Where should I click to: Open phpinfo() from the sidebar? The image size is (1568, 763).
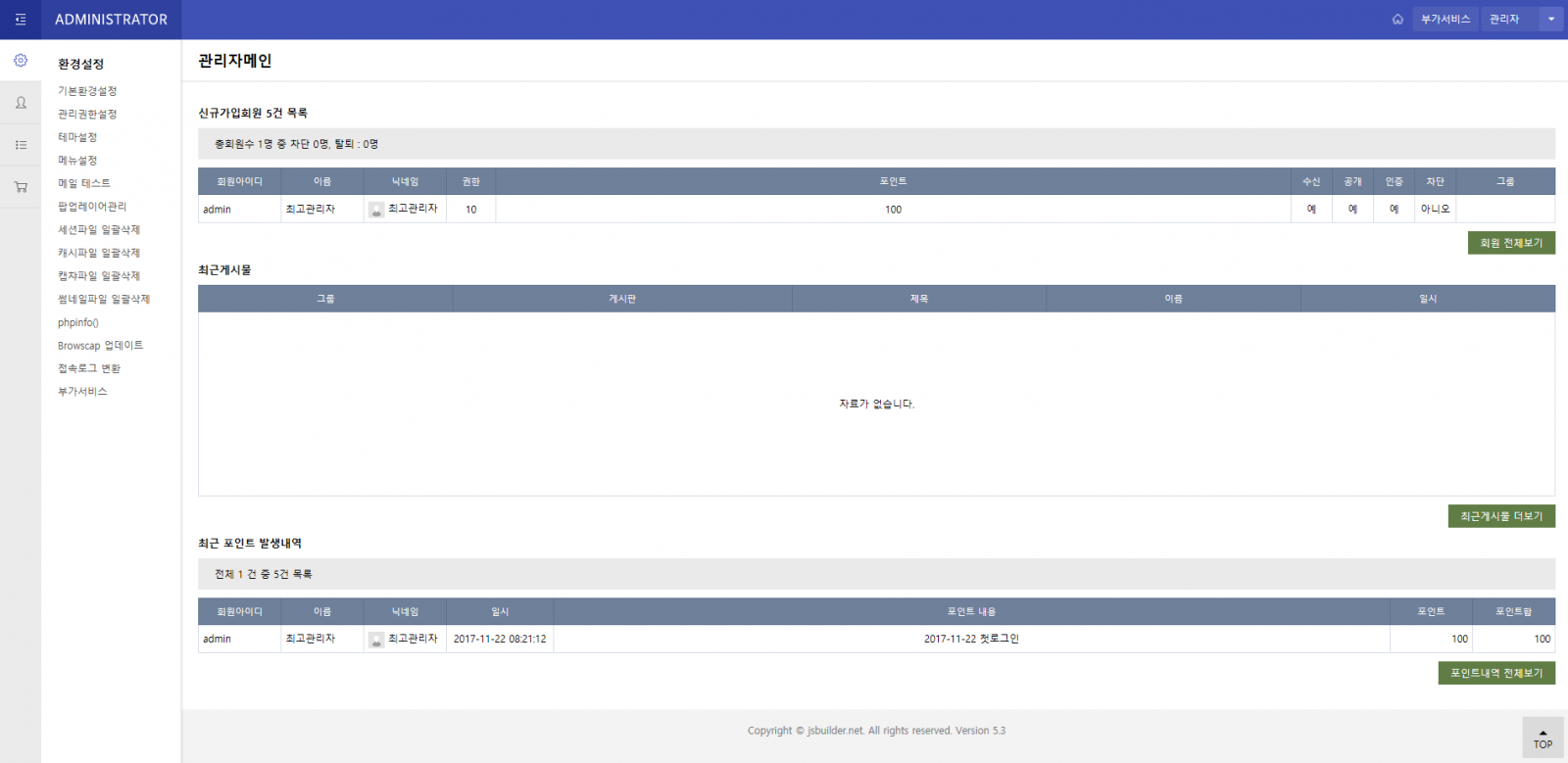point(78,322)
